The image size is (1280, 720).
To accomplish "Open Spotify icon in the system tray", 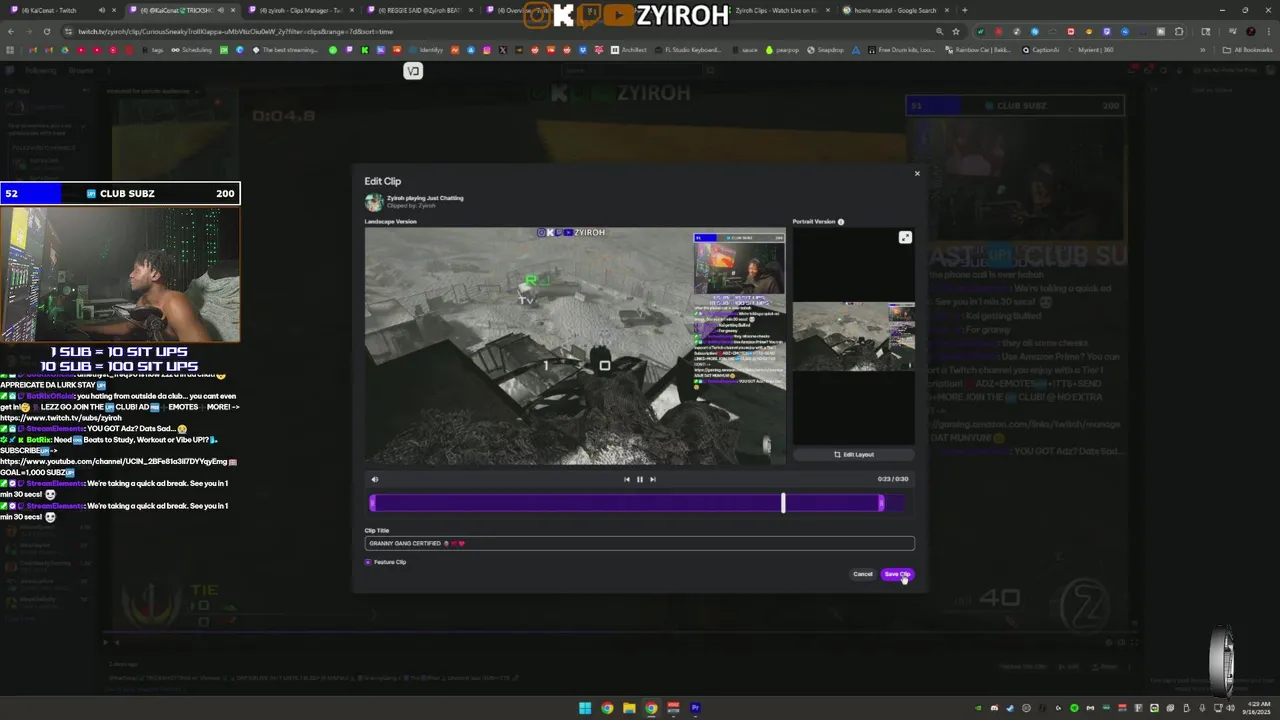I will [x=1075, y=708].
